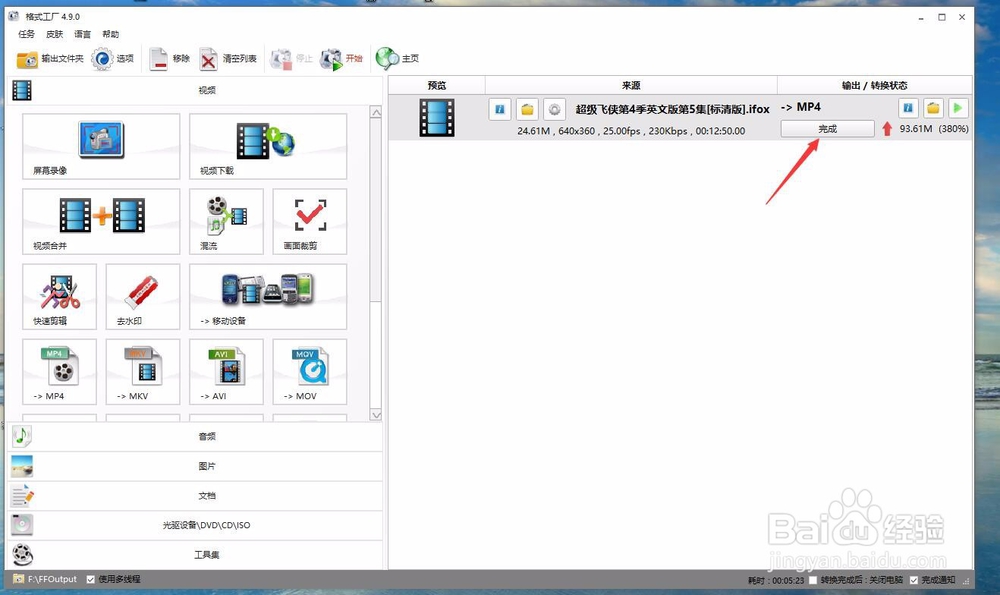Select the -> MKV conversion icon

point(143,372)
